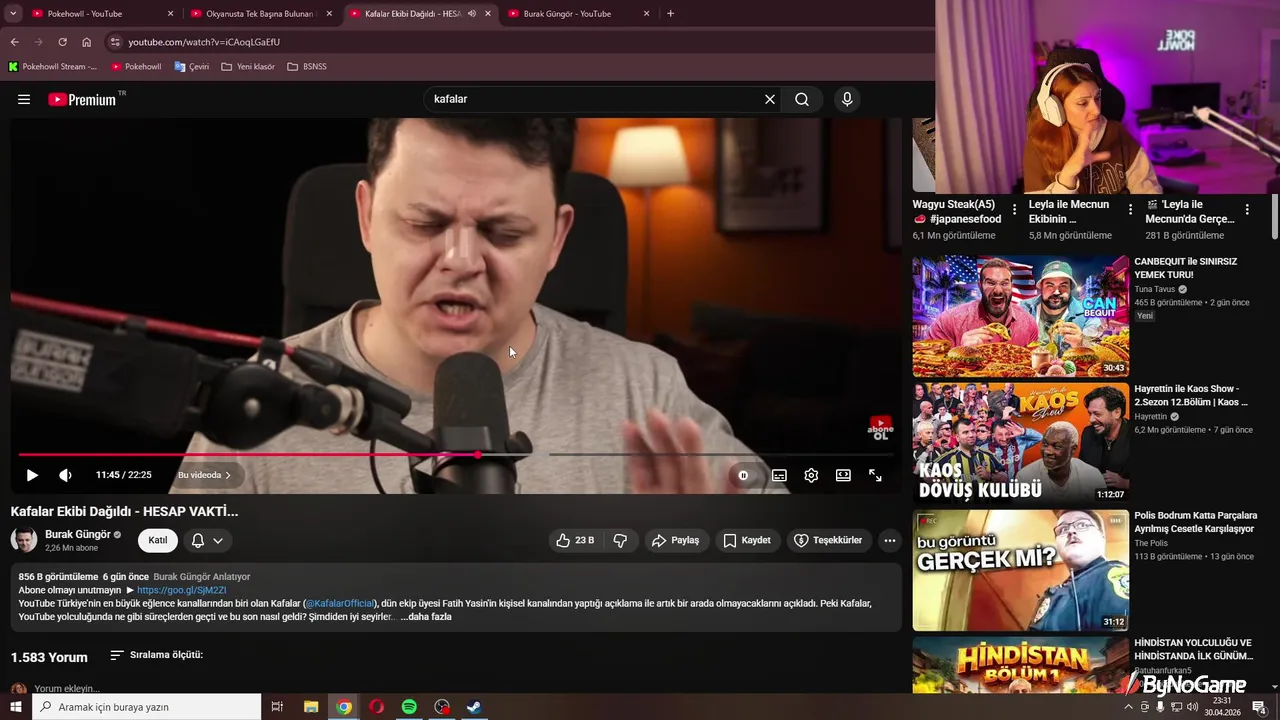Start voice search with microphone

pyautogui.click(x=847, y=99)
